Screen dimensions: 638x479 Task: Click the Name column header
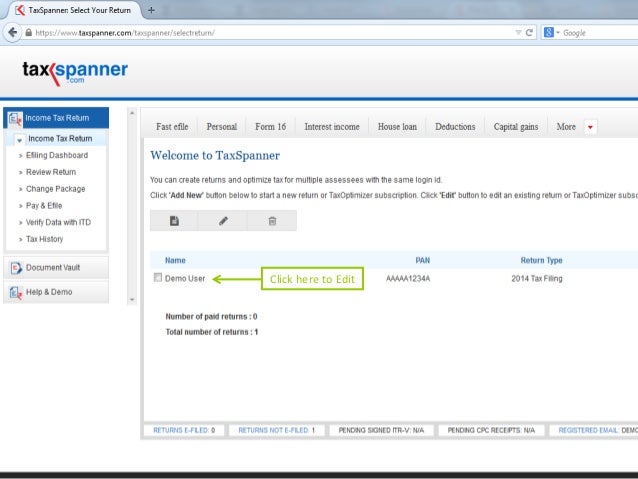[175, 260]
